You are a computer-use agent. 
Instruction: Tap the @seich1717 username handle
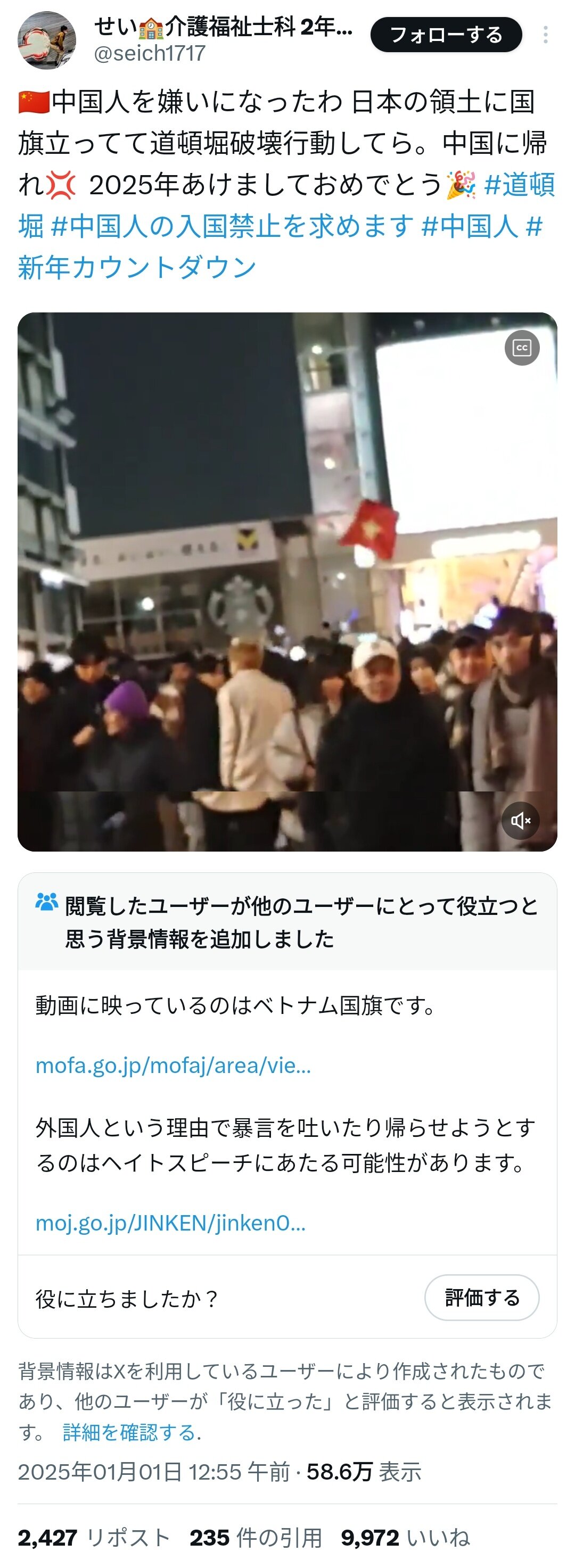pyautogui.click(x=149, y=54)
